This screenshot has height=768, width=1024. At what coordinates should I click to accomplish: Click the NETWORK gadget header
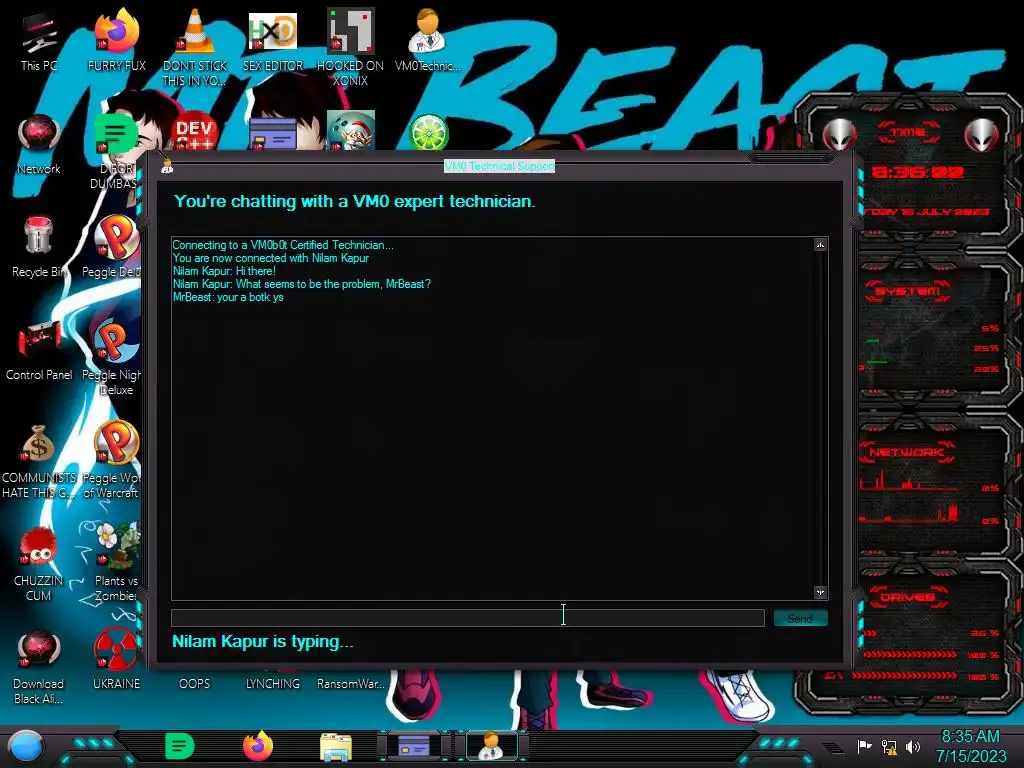coord(907,452)
